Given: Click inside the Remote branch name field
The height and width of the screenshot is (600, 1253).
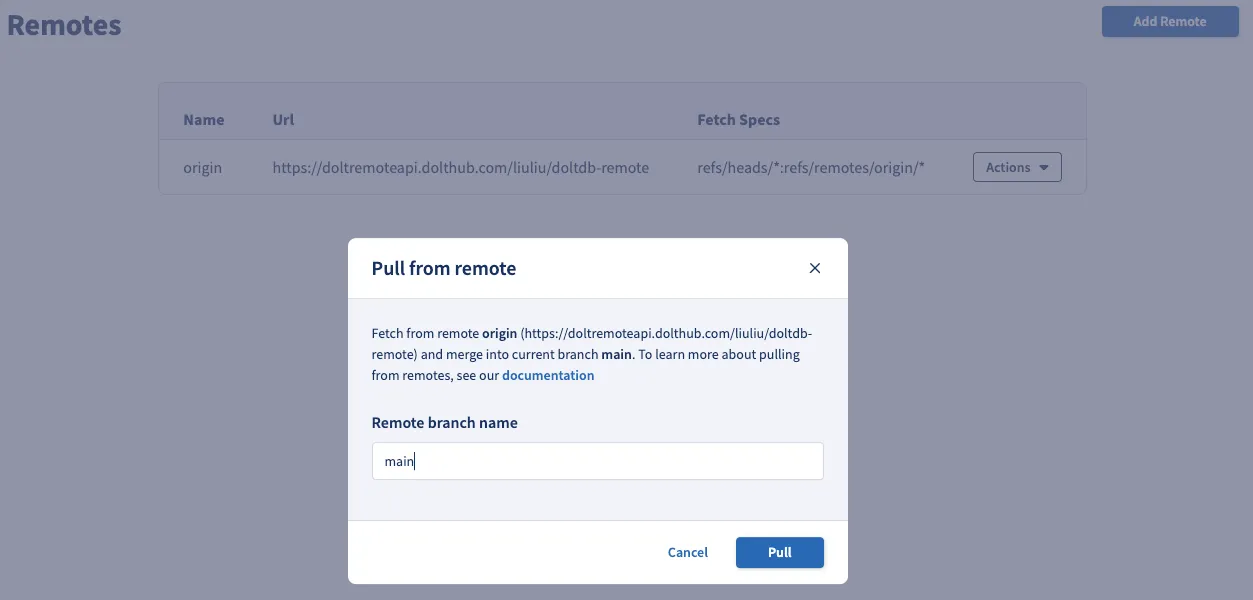Looking at the screenshot, I should [x=597, y=461].
